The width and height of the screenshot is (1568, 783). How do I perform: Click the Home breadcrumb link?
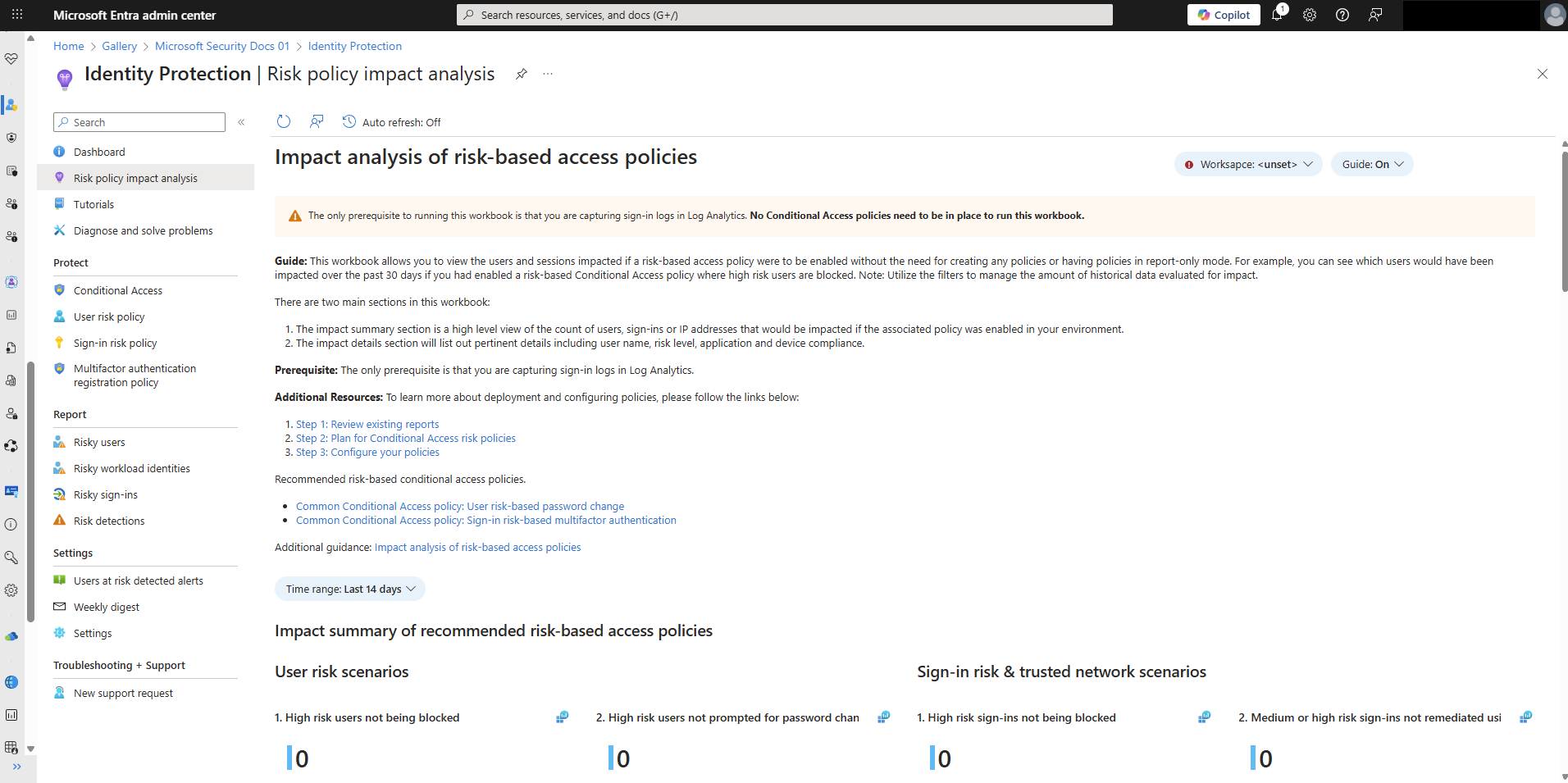click(x=69, y=46)
